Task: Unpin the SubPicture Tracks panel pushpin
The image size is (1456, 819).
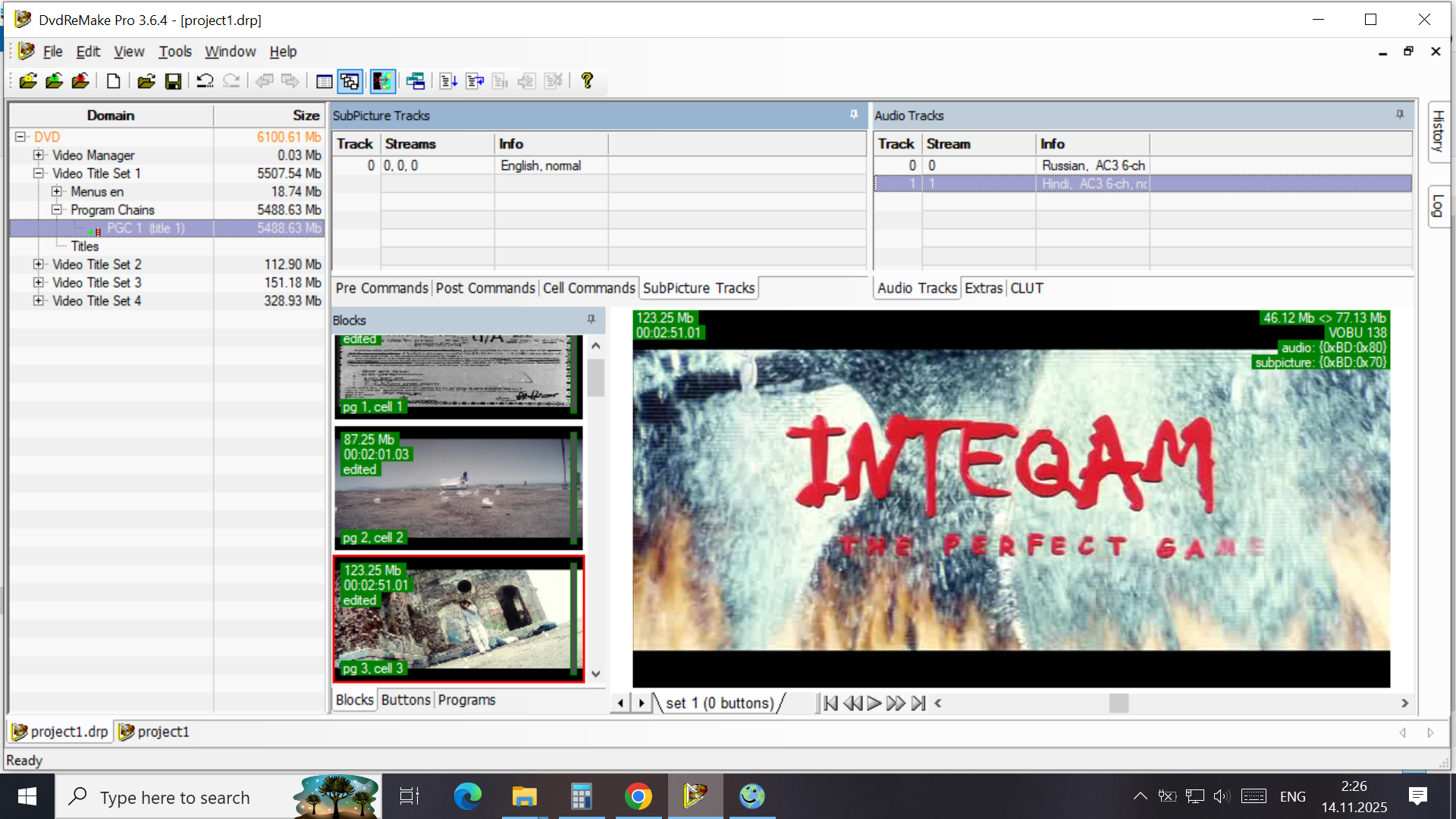Action: (x=854, y=115)
